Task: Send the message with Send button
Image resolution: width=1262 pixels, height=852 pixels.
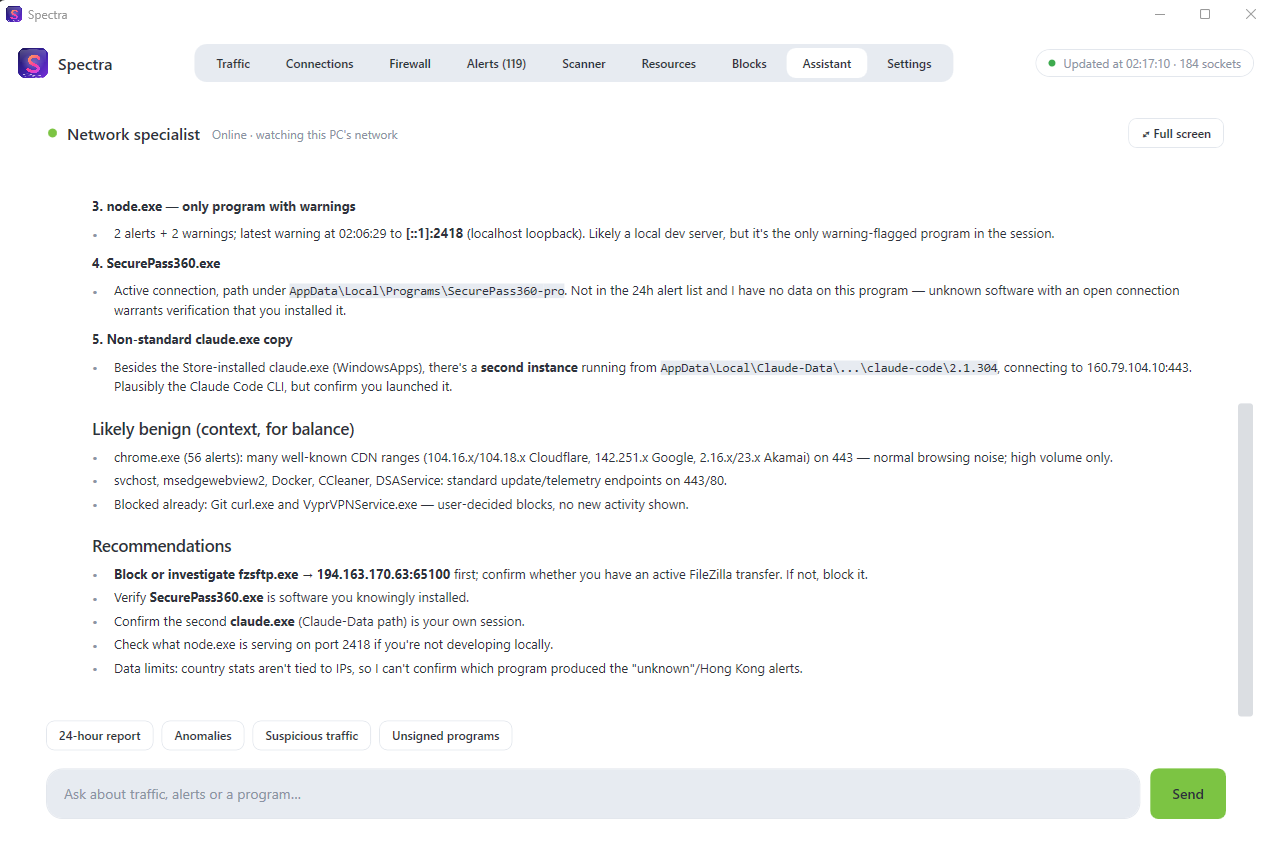Action: coord(1188,793)
